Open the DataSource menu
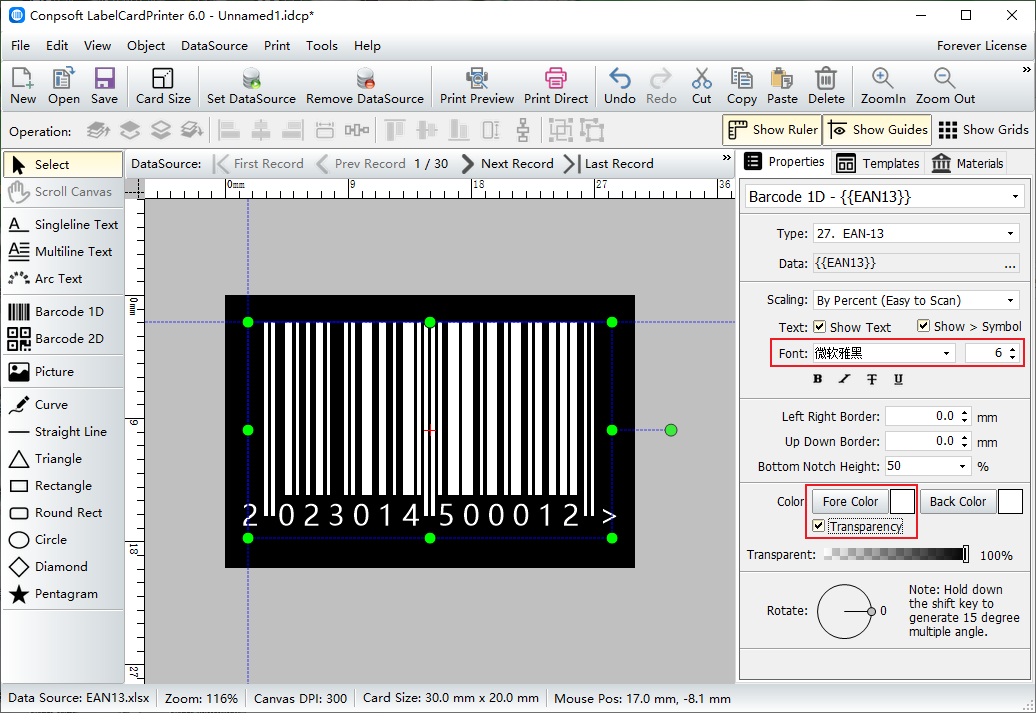 [x=214, y=46]
